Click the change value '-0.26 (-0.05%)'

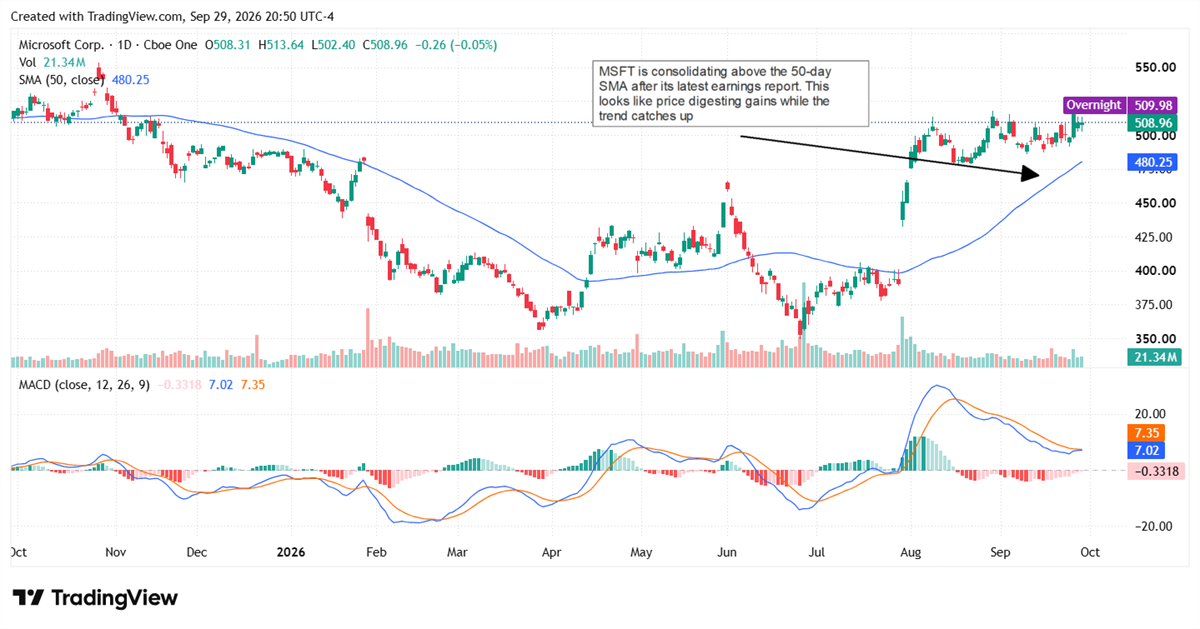(456, 45)
